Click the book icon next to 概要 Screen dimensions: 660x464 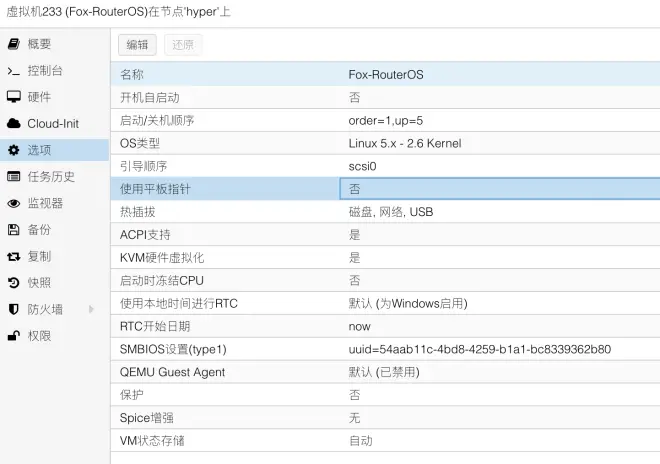click(x=13, y=44)
